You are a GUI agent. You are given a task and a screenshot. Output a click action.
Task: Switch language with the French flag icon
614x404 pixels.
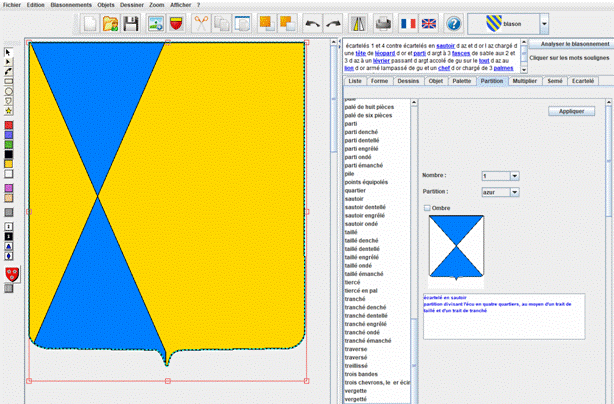tap(407, 23)
